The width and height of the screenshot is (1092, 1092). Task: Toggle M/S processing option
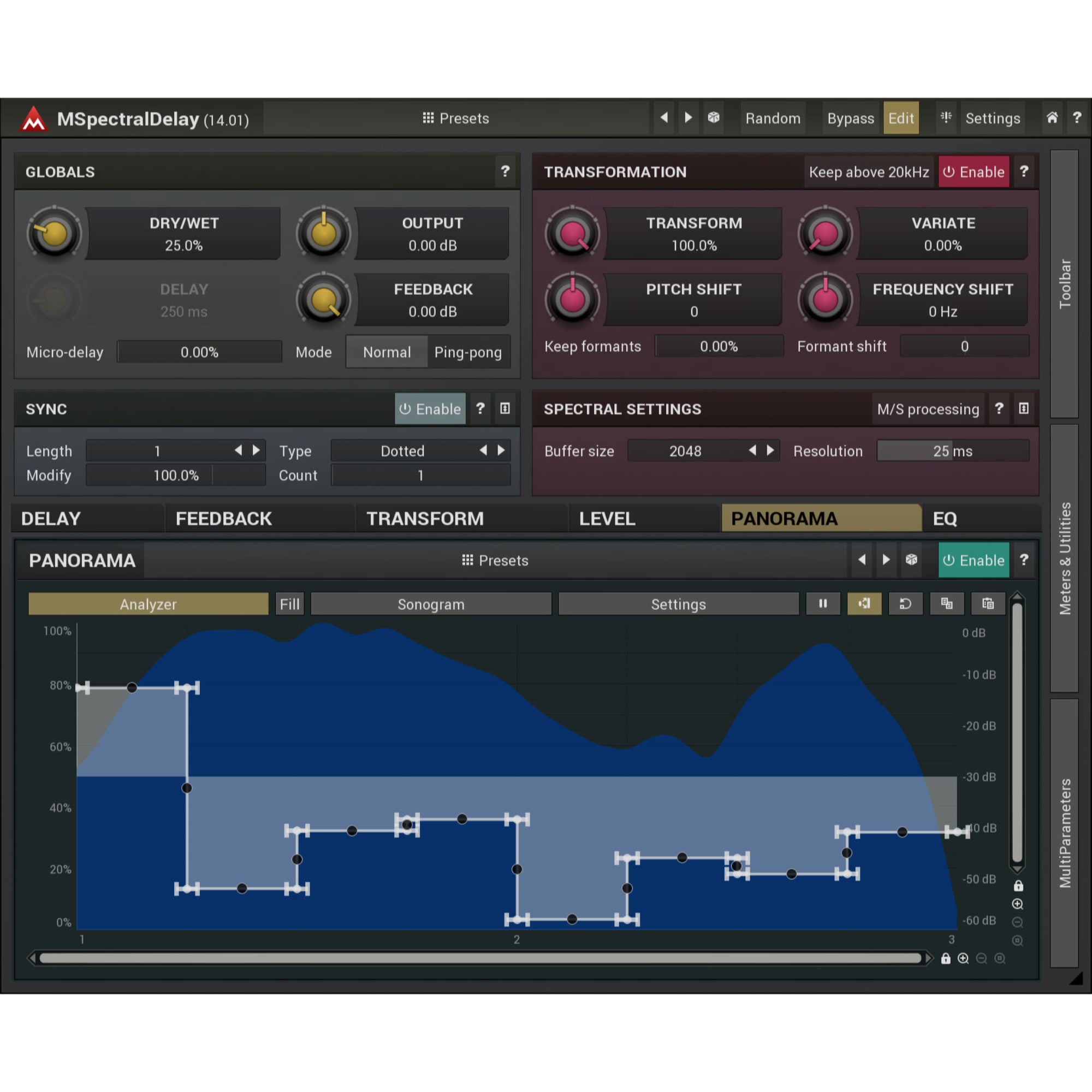(x=928, y=408)
